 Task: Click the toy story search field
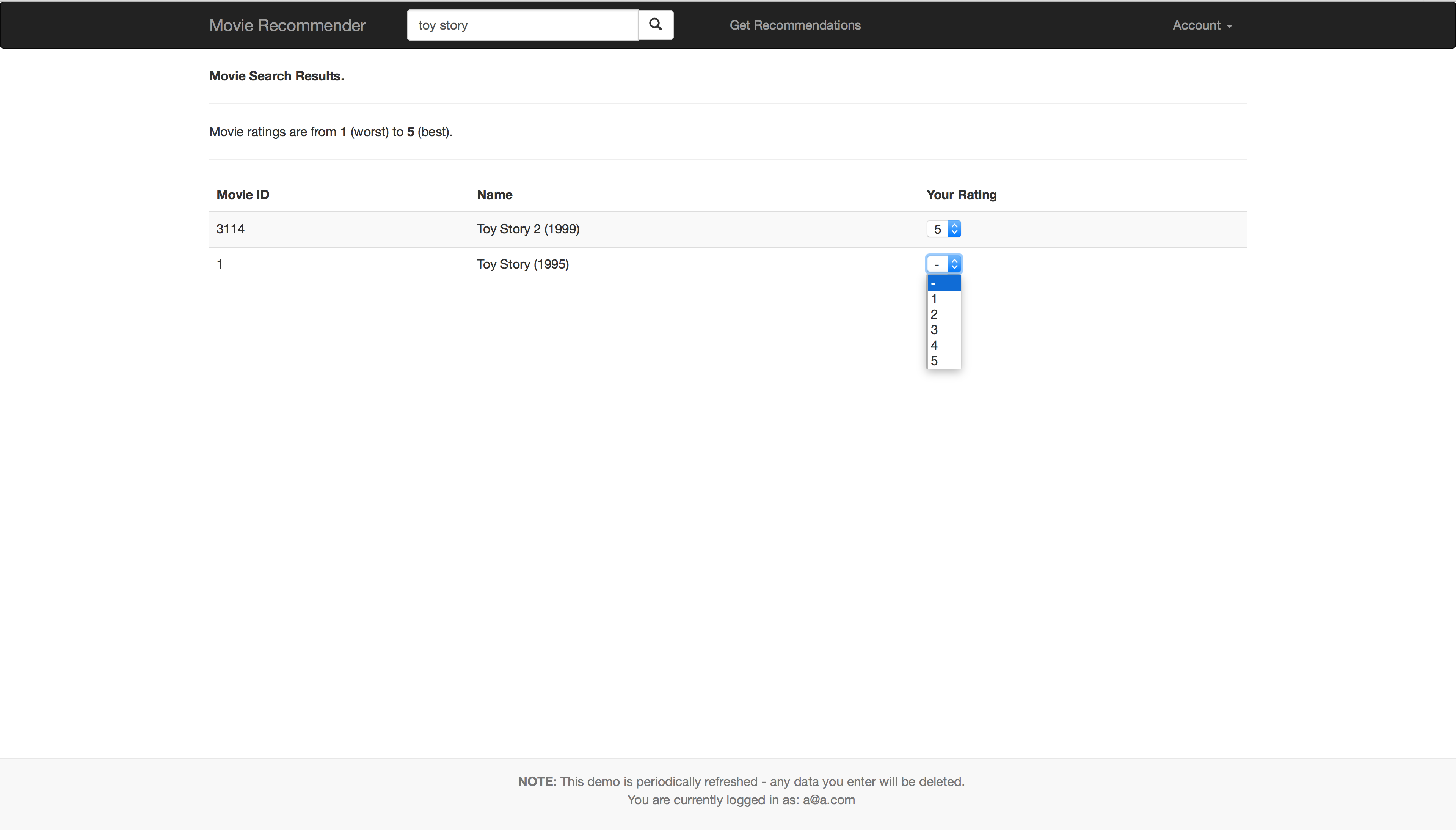coord(522,25)
